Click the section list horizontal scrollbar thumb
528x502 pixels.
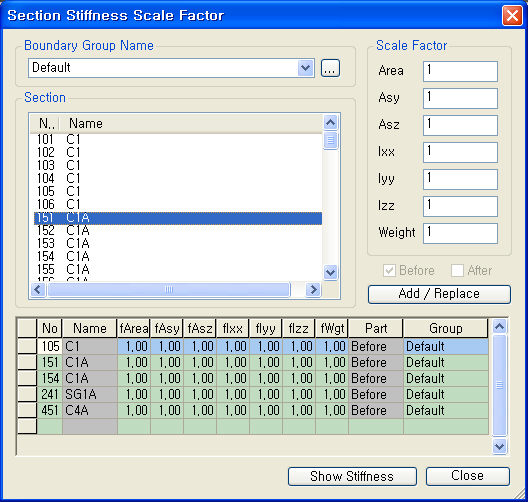[169, 290]
